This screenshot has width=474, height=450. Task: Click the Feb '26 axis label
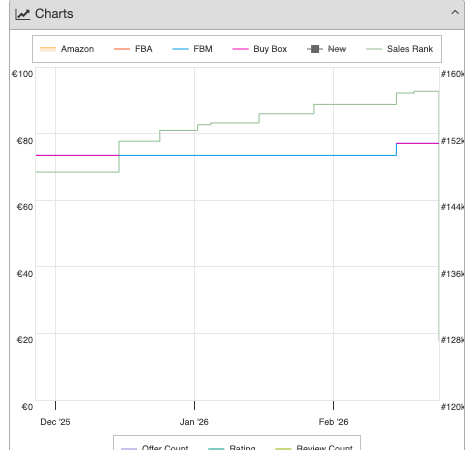333,422
